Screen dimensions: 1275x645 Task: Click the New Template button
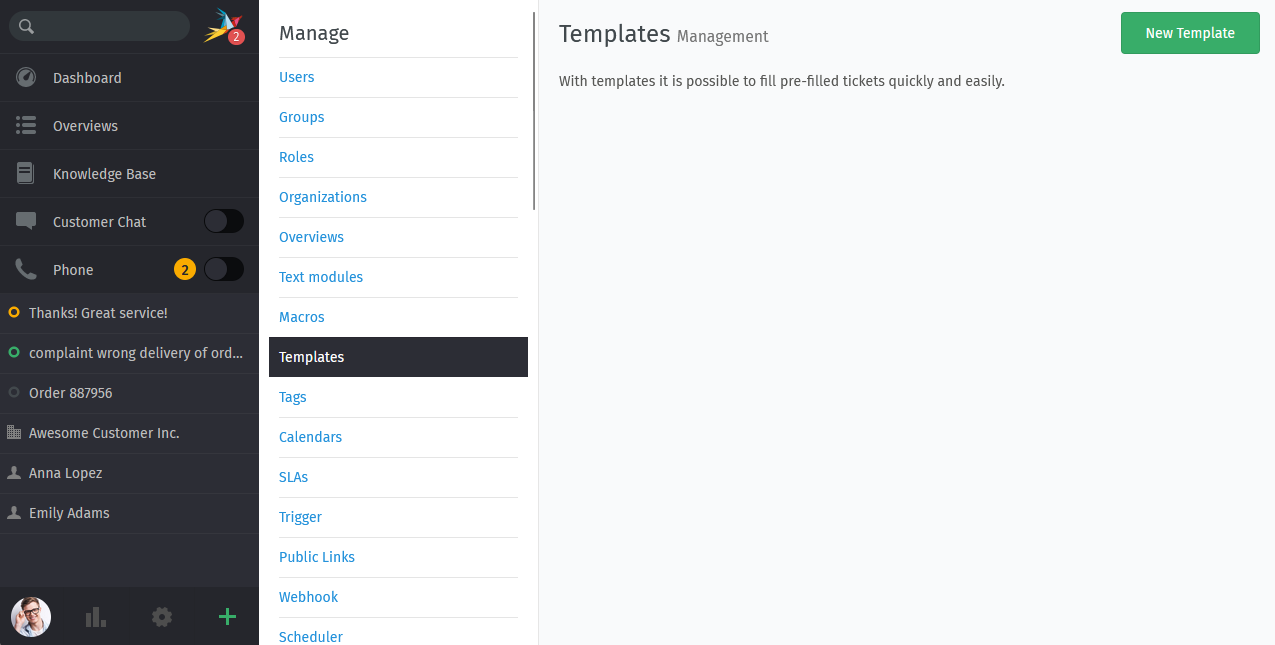tap(1190, 33)
